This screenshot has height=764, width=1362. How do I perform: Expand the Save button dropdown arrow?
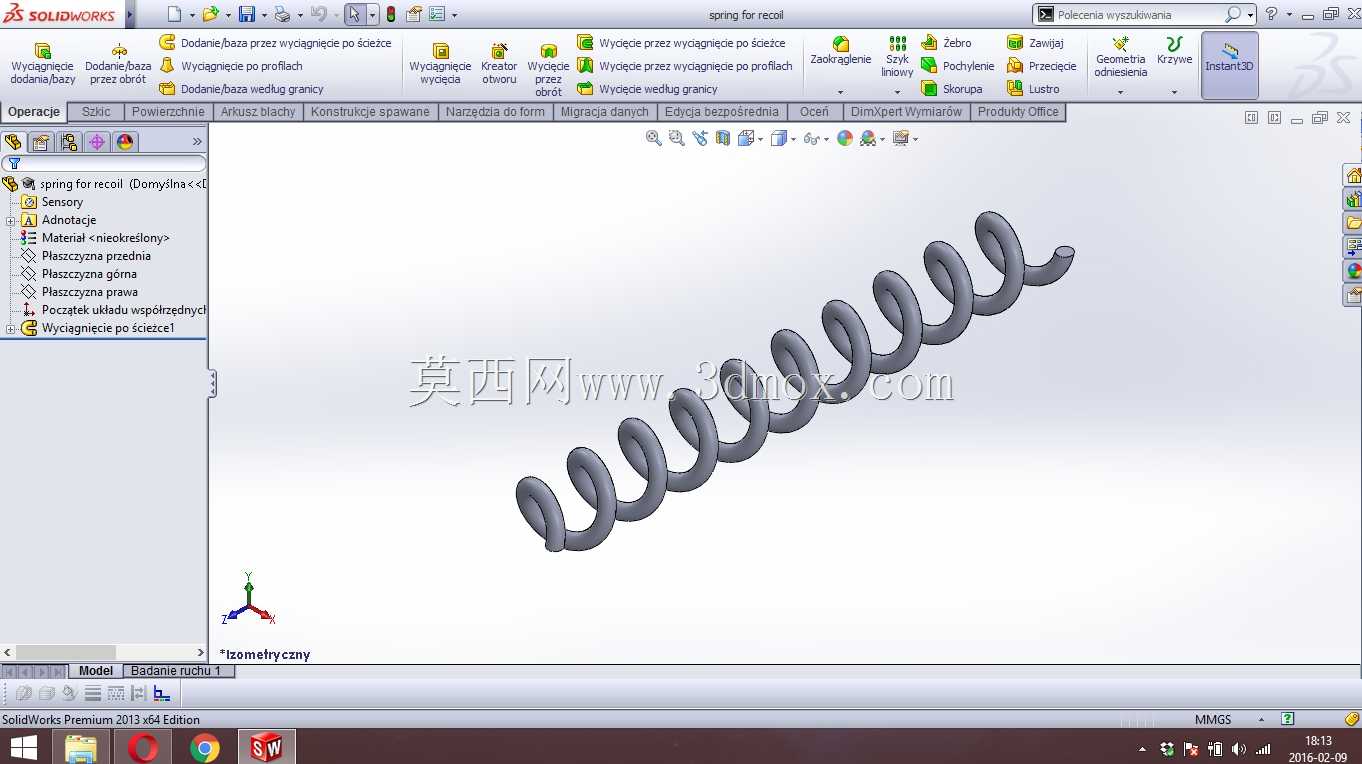click(x=264, y=15)
